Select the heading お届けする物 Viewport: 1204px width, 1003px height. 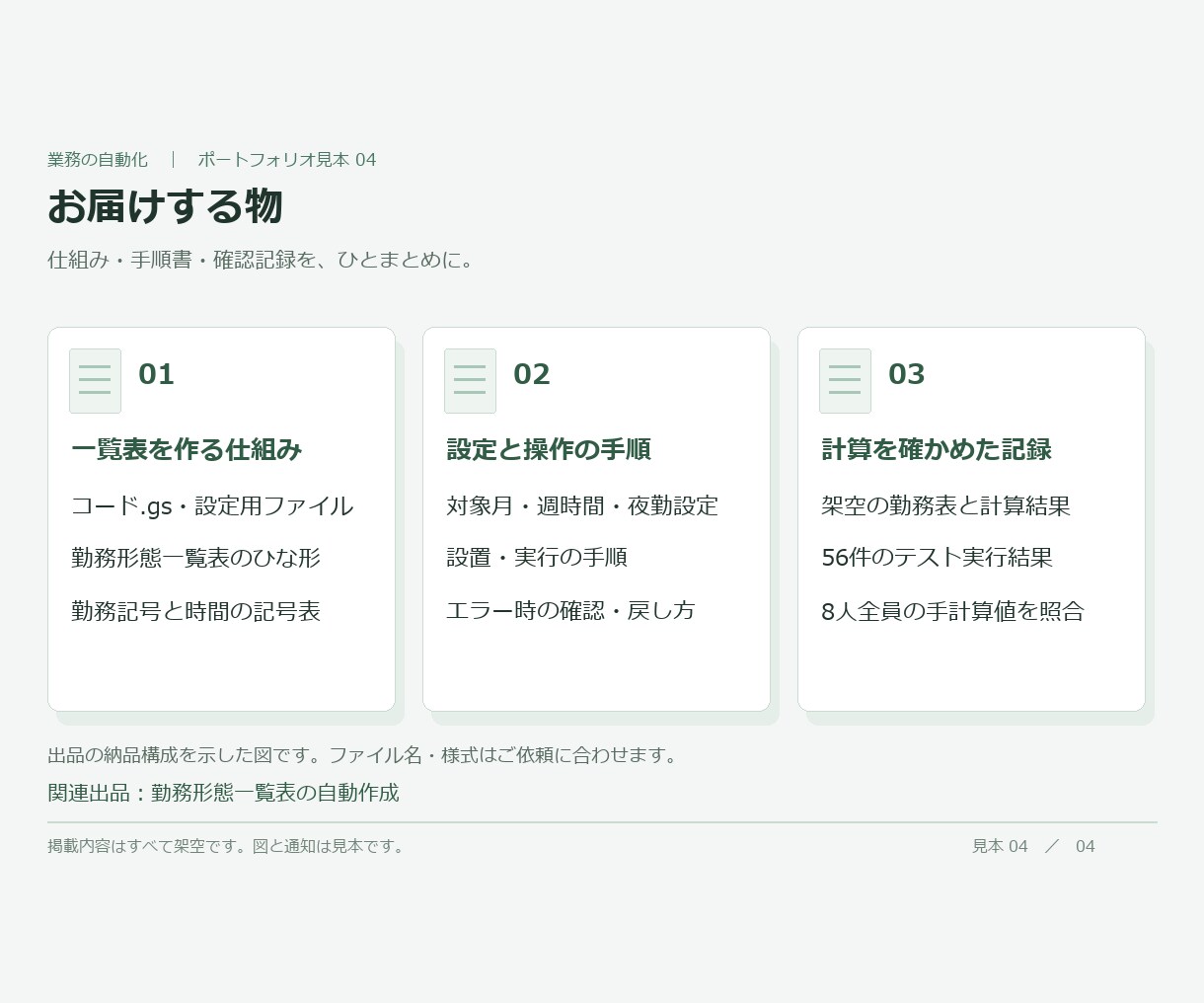[165, 206]
